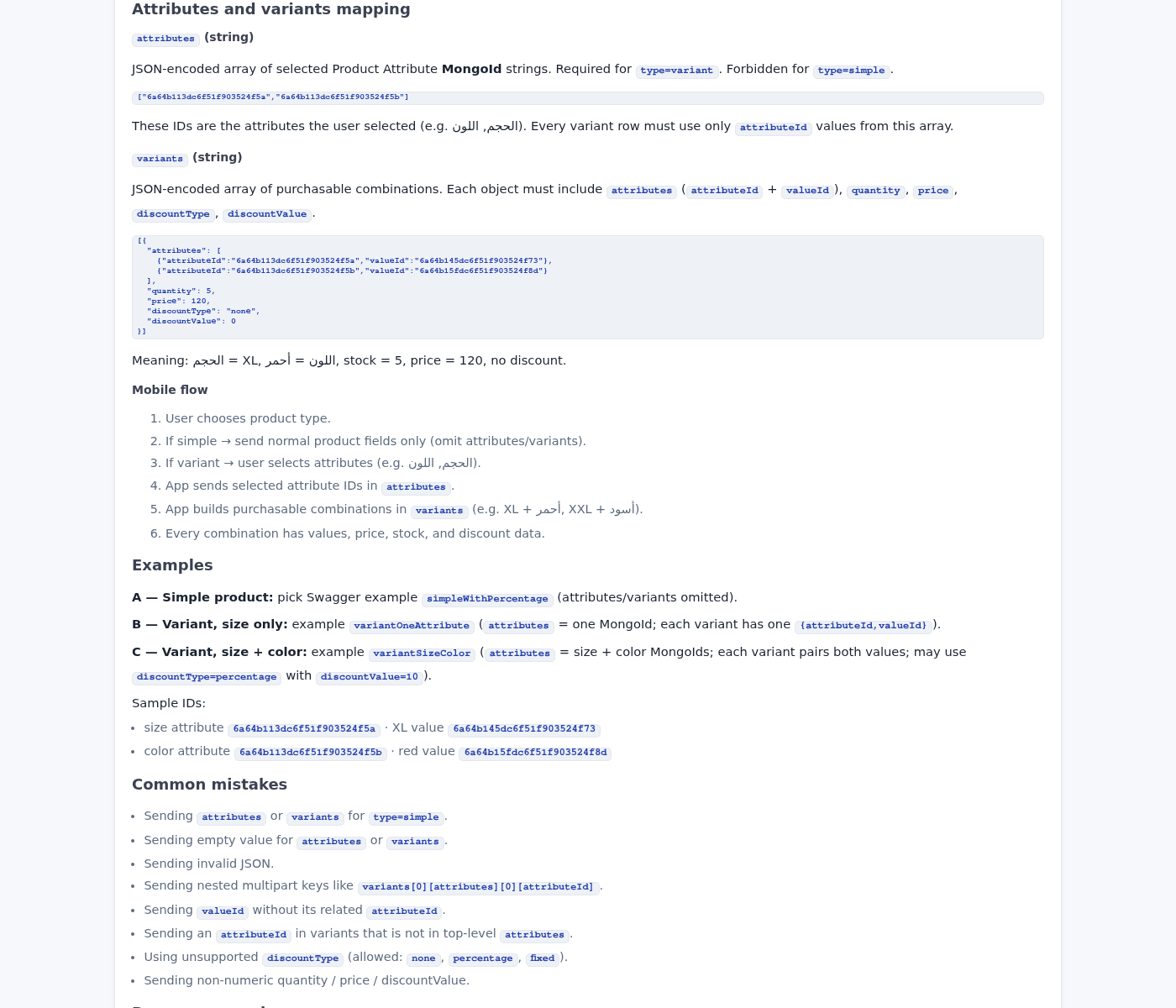Click the 'percentage' allowed discount type tag

point(483,958)
